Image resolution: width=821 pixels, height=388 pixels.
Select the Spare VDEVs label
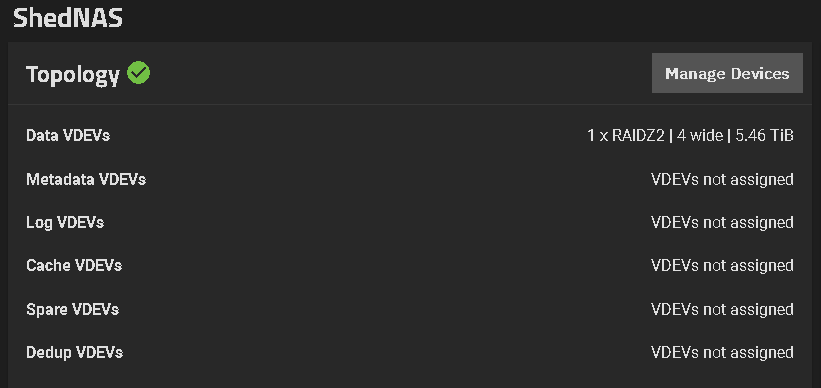click(72, 309)
